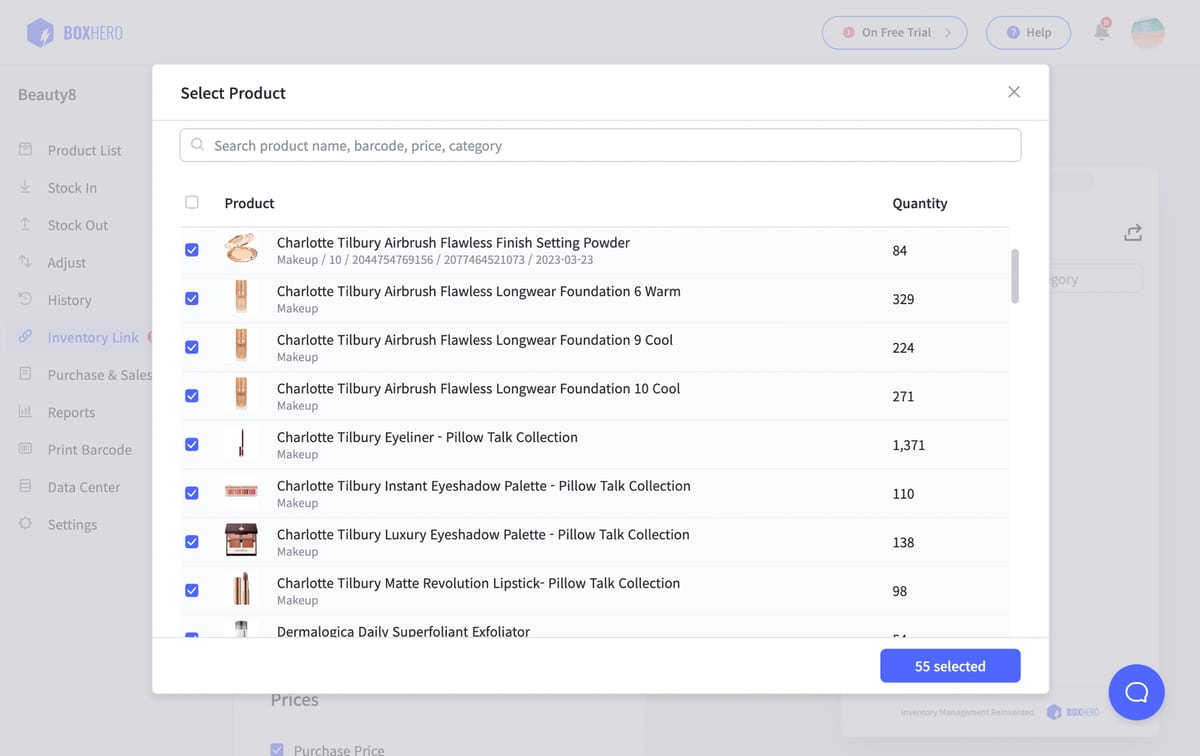1200x756 pixels.
Task: Click the Quantity column header
Action: [x=920, y=203]
